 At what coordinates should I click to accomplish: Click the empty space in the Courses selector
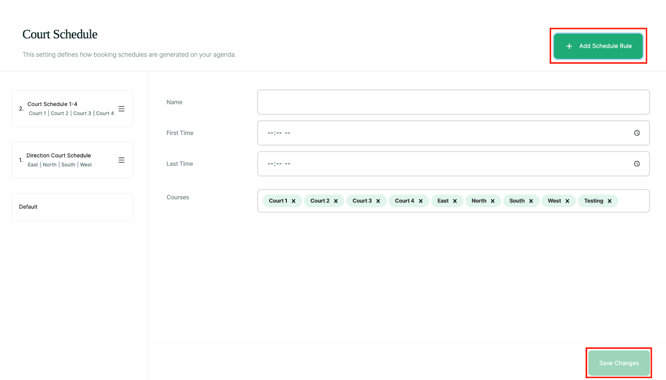coord(633,201)
